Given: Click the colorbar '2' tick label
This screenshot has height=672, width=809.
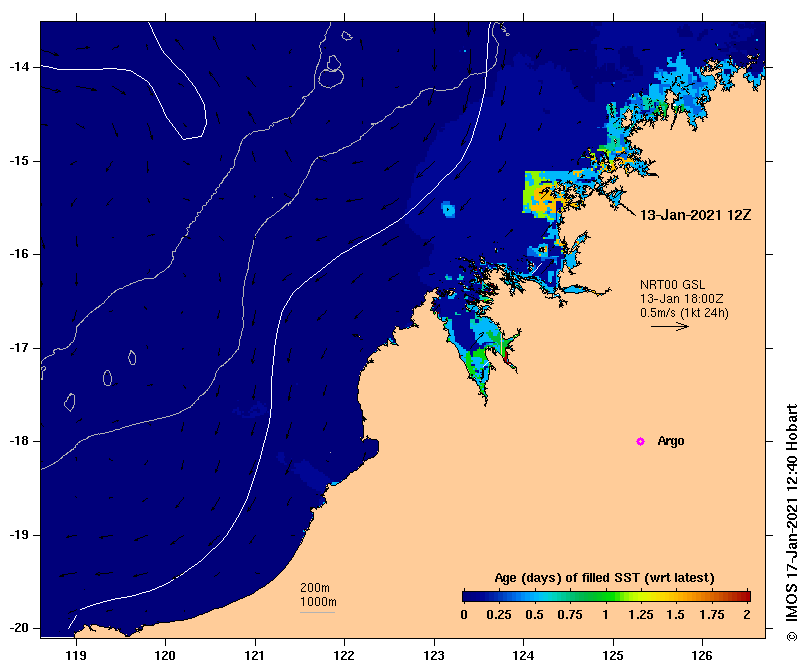Looking at the screenshot, I should pos(747,615).
